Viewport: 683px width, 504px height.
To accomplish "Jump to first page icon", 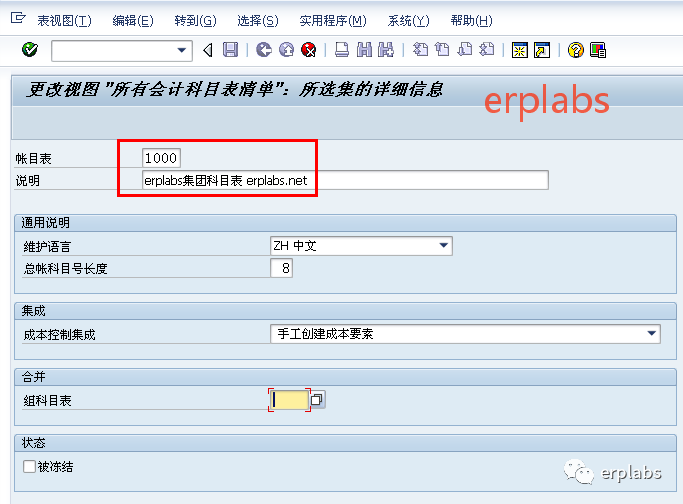I will point(420,50).
